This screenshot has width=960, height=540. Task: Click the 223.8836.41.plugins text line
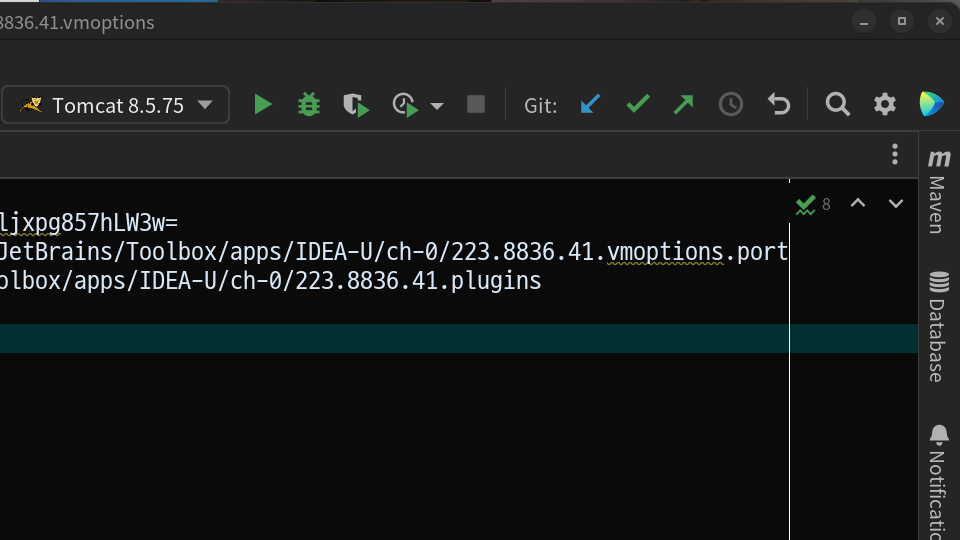click(270, 281)
